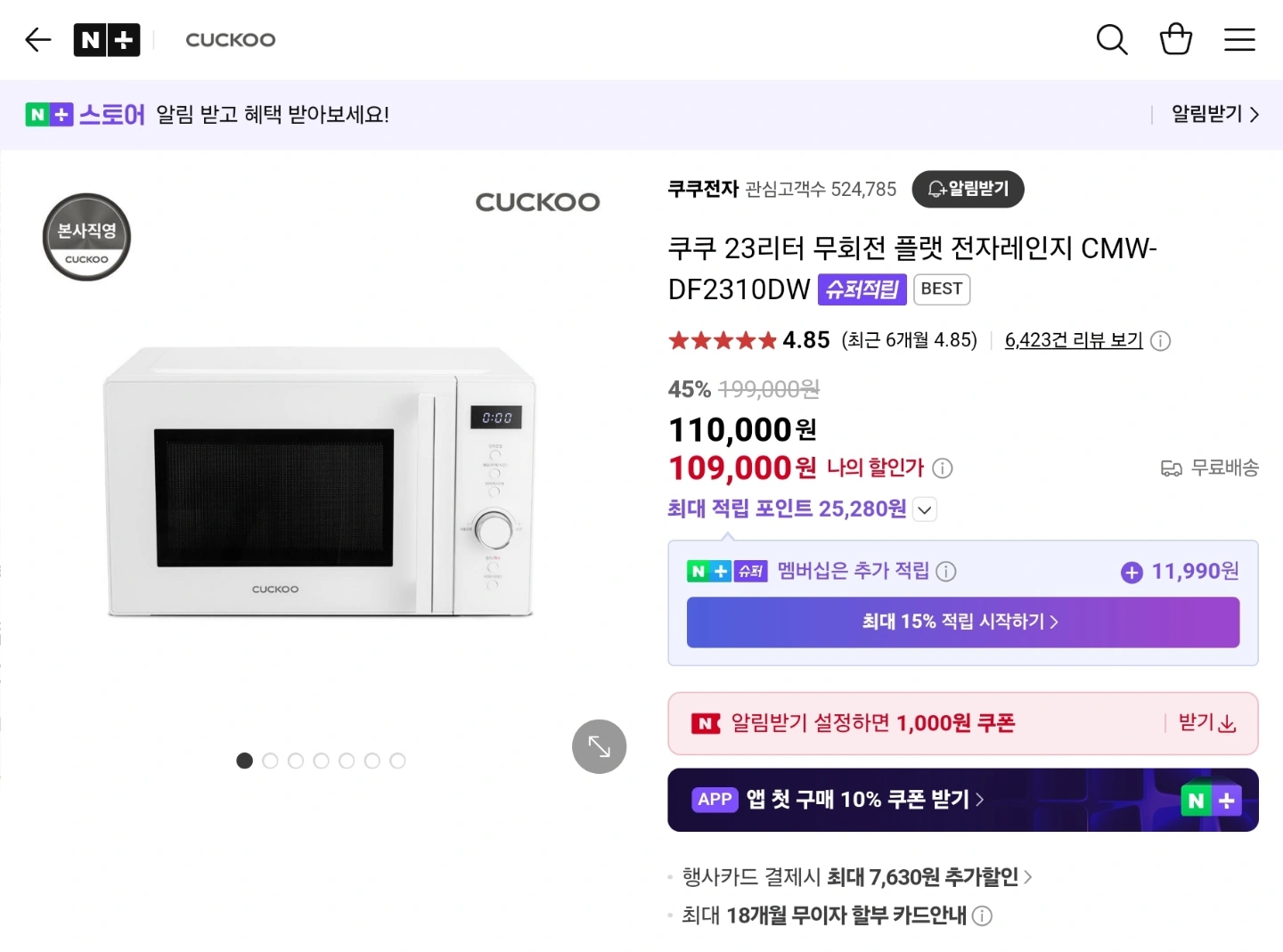Click the N+ logo in the header
Viewport: 1283px width, 952px height.
pyautogui.click(x=107, y=39)
